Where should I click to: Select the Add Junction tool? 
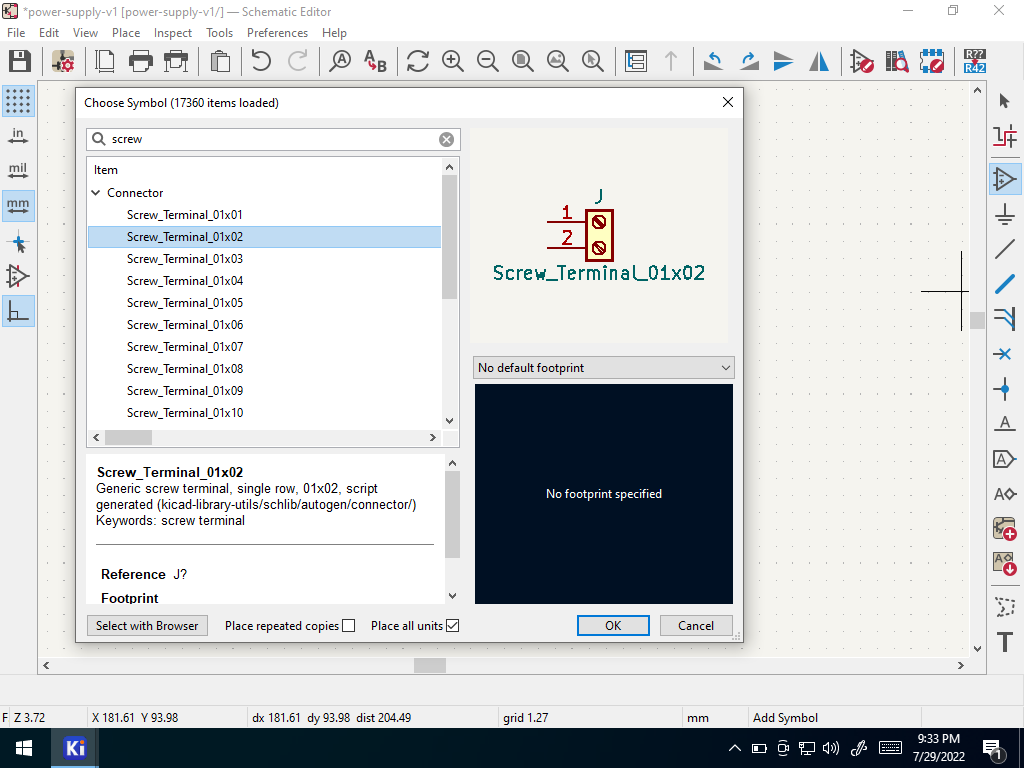tap(1004, 389)
